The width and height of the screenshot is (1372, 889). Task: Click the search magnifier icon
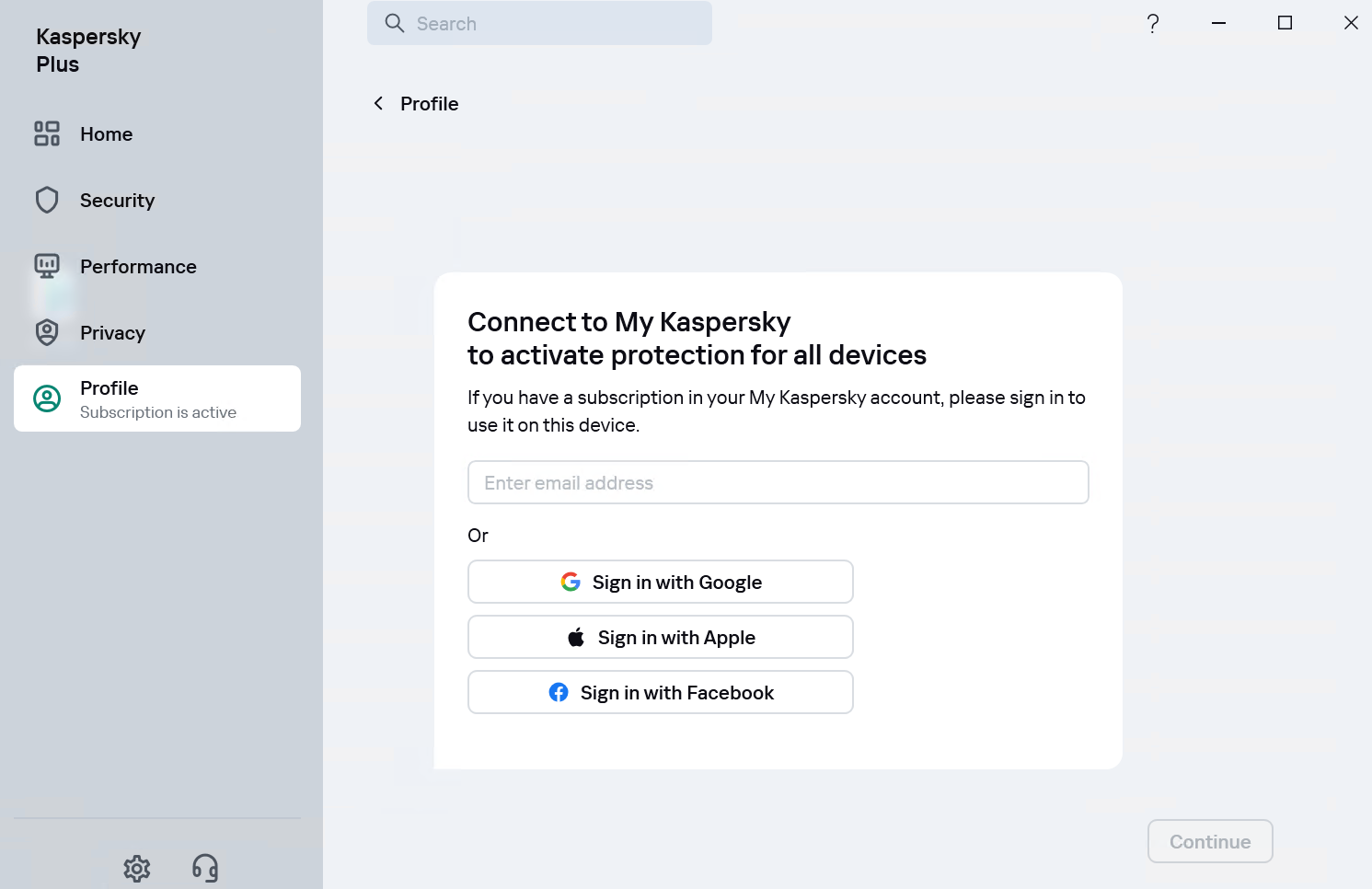(394, 23)
